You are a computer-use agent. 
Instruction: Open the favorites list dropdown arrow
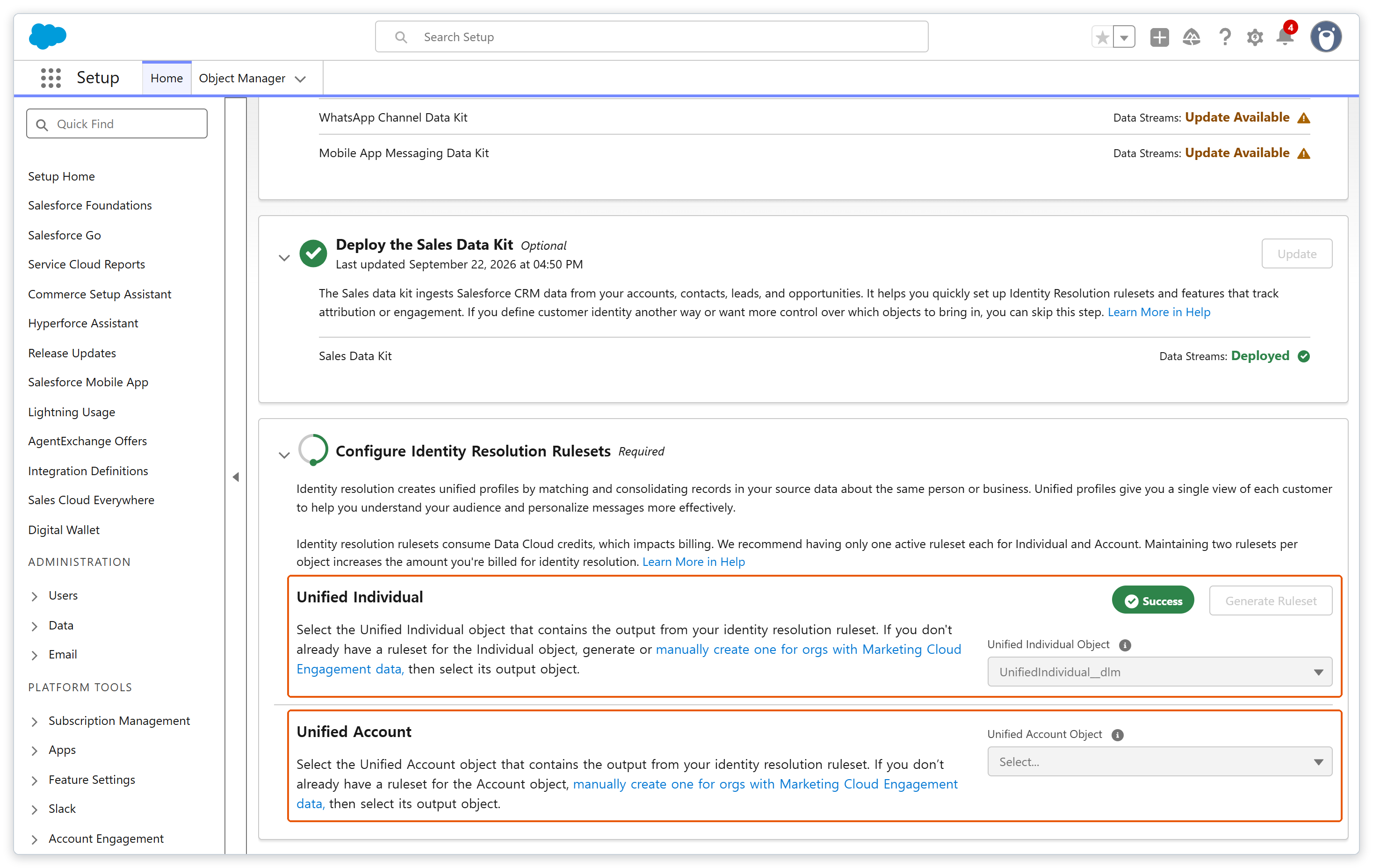[1124, 37]
